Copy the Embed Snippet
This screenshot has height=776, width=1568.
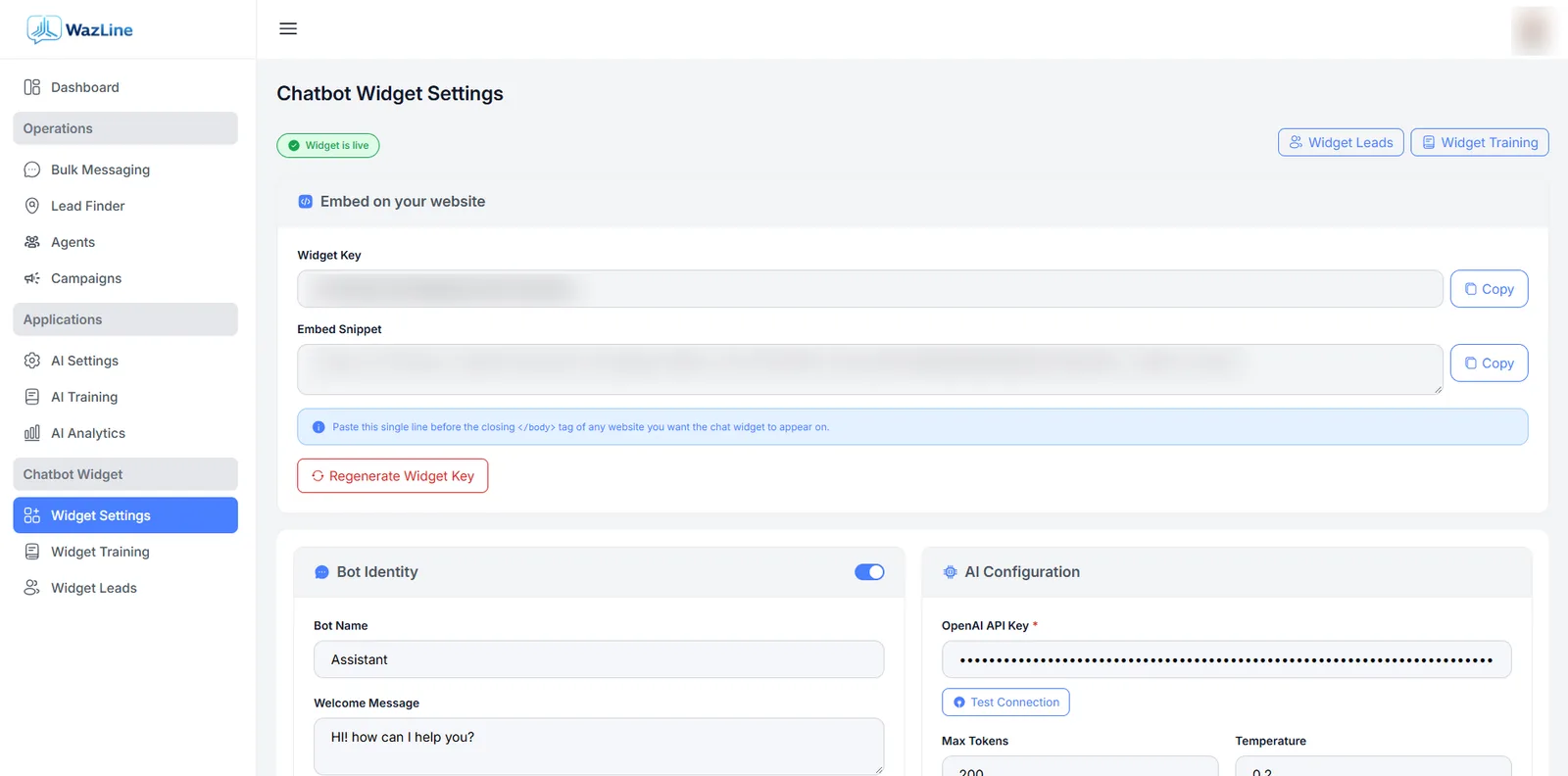(x=1489, y=363)
